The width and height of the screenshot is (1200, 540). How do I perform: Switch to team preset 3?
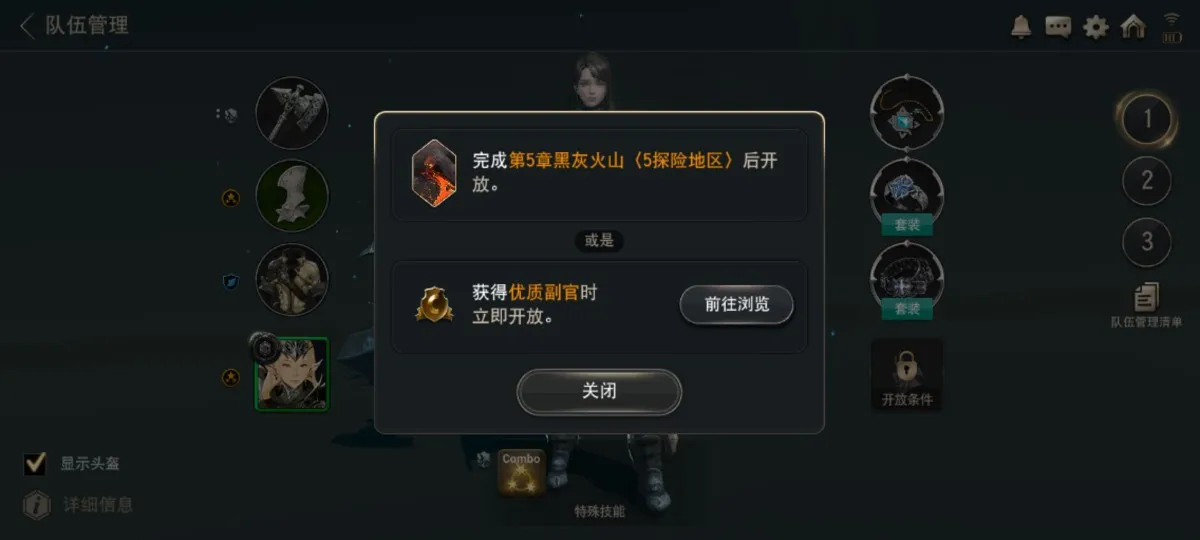tap(1147, 242)
